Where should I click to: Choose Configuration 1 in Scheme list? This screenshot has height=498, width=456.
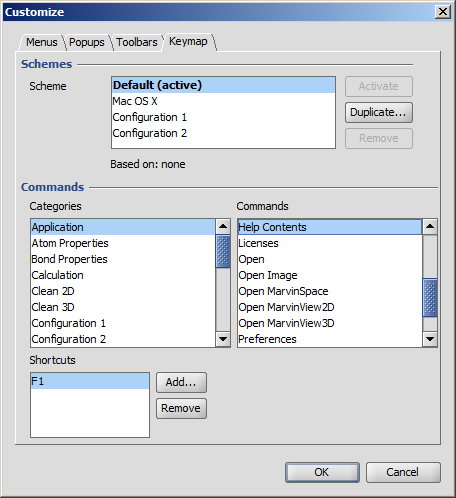click(223, 117)
